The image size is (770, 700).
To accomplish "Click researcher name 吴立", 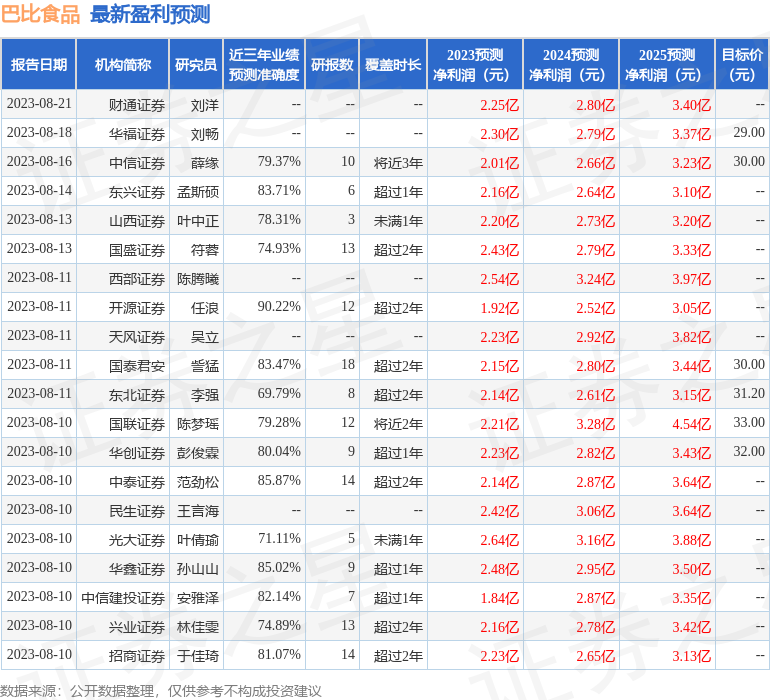I will point(205,337).
